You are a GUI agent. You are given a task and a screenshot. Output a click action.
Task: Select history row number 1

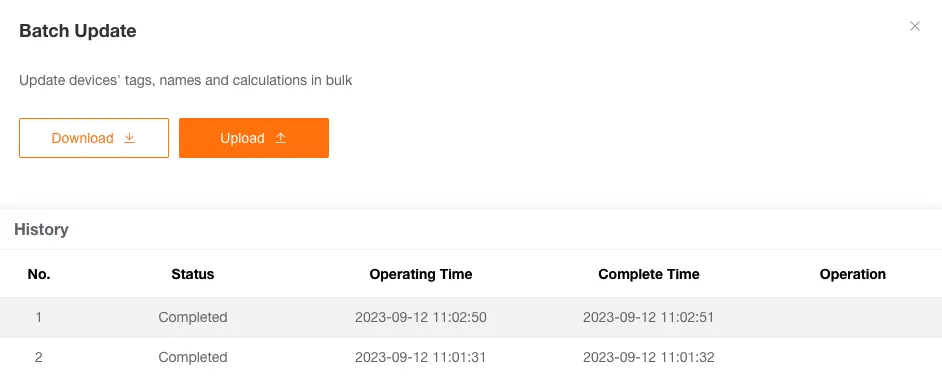click(471, 317)
